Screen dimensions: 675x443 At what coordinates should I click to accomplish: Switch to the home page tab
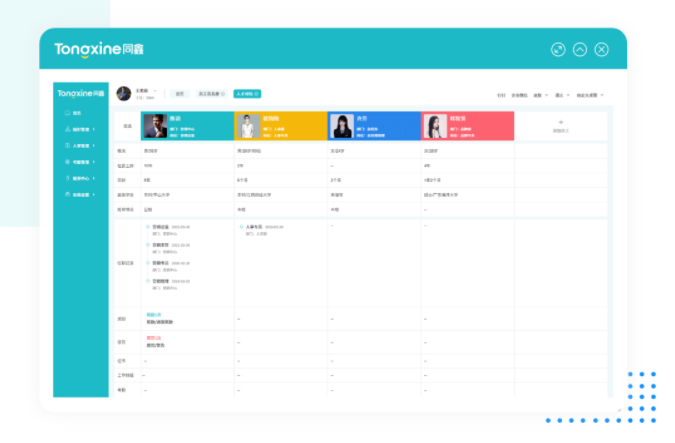point(180,93)
